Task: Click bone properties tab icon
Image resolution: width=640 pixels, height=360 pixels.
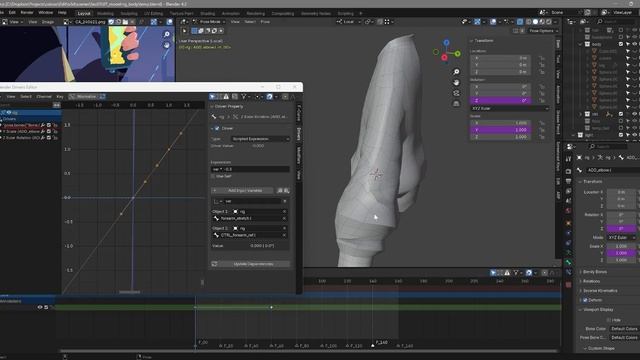Action: pos(568,262)
